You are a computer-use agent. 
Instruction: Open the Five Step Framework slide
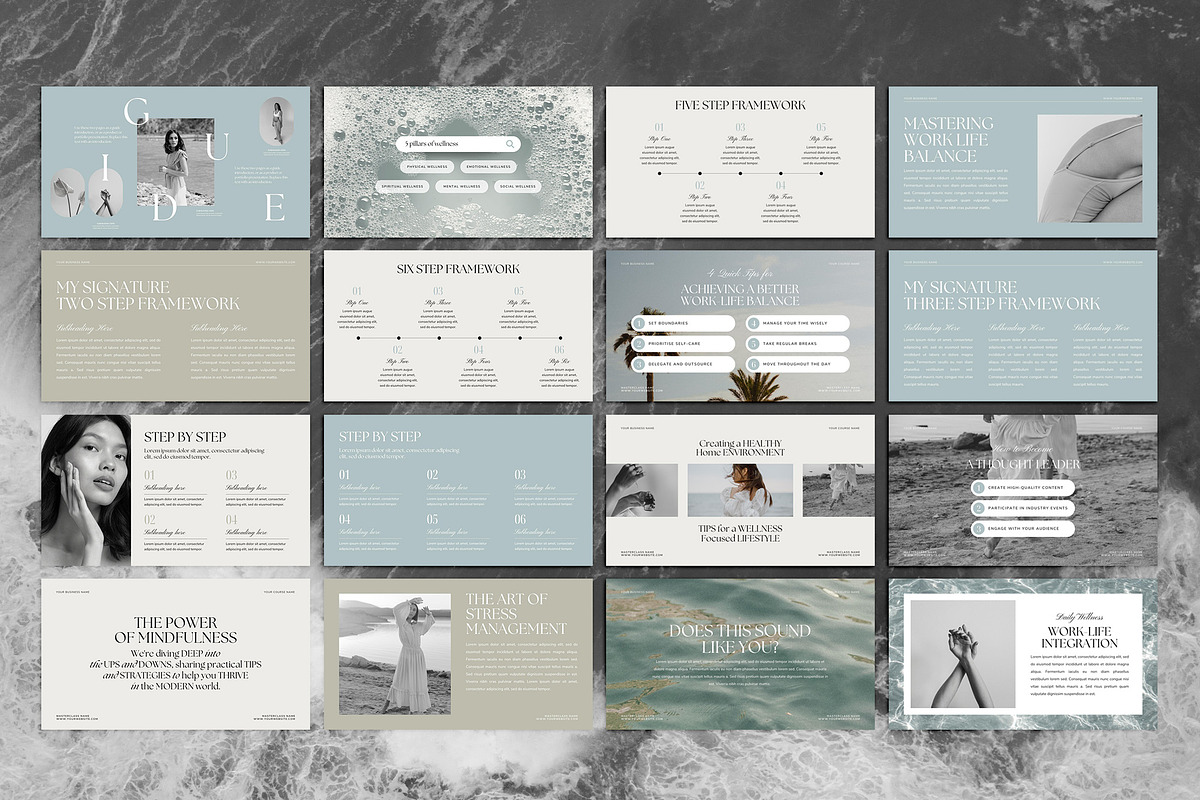point(740,162)
